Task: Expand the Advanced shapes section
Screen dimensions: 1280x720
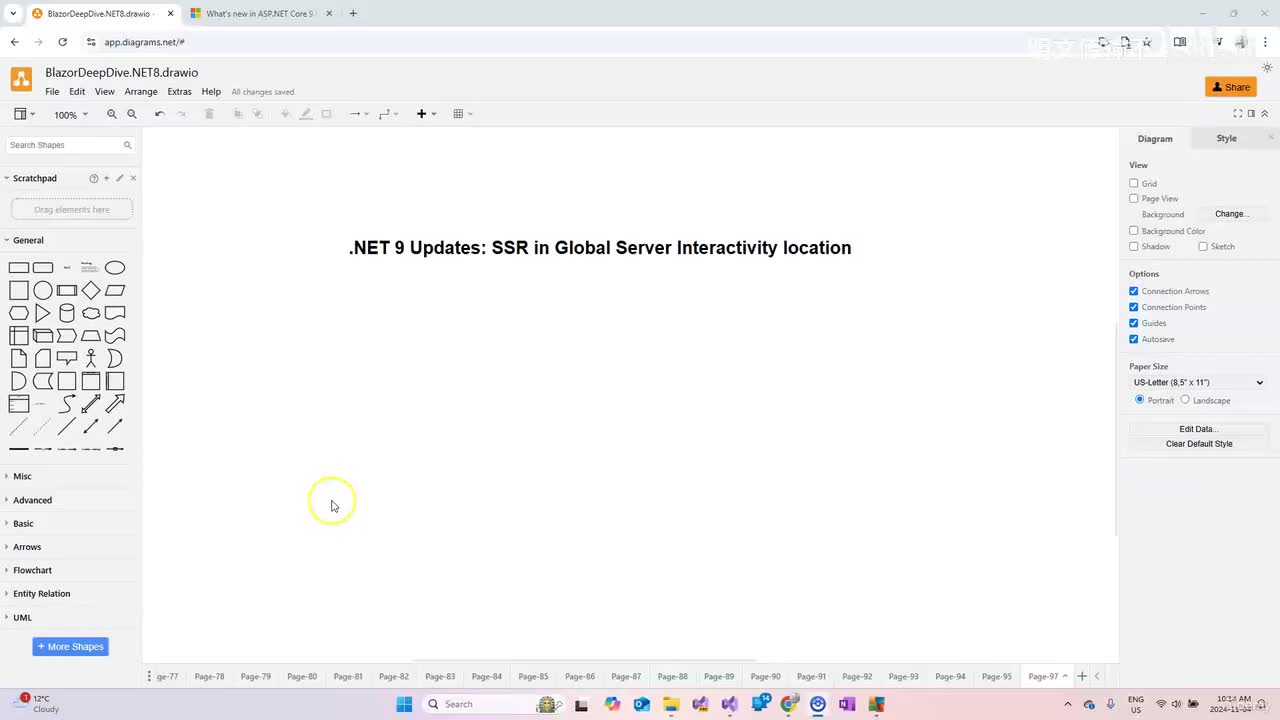Action: click(32, 500)
